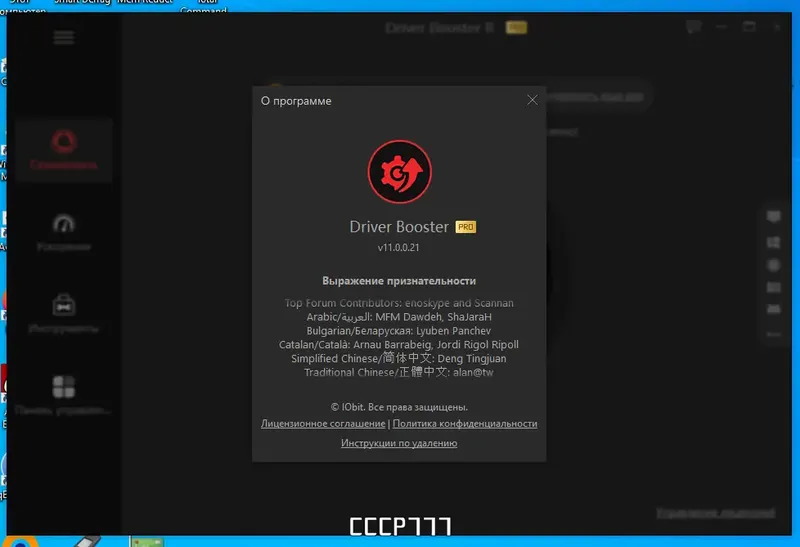The image size is (800, 547).
Task: Click the О программе dialog title
Action: 296,101
